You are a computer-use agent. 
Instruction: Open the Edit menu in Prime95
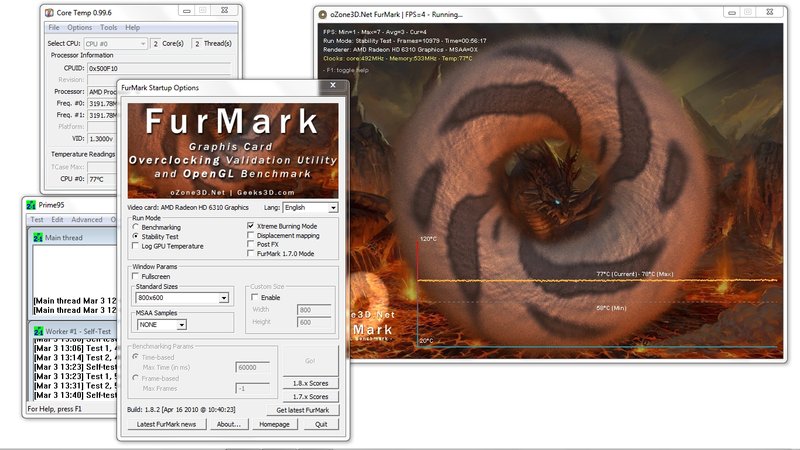point(57,220)
